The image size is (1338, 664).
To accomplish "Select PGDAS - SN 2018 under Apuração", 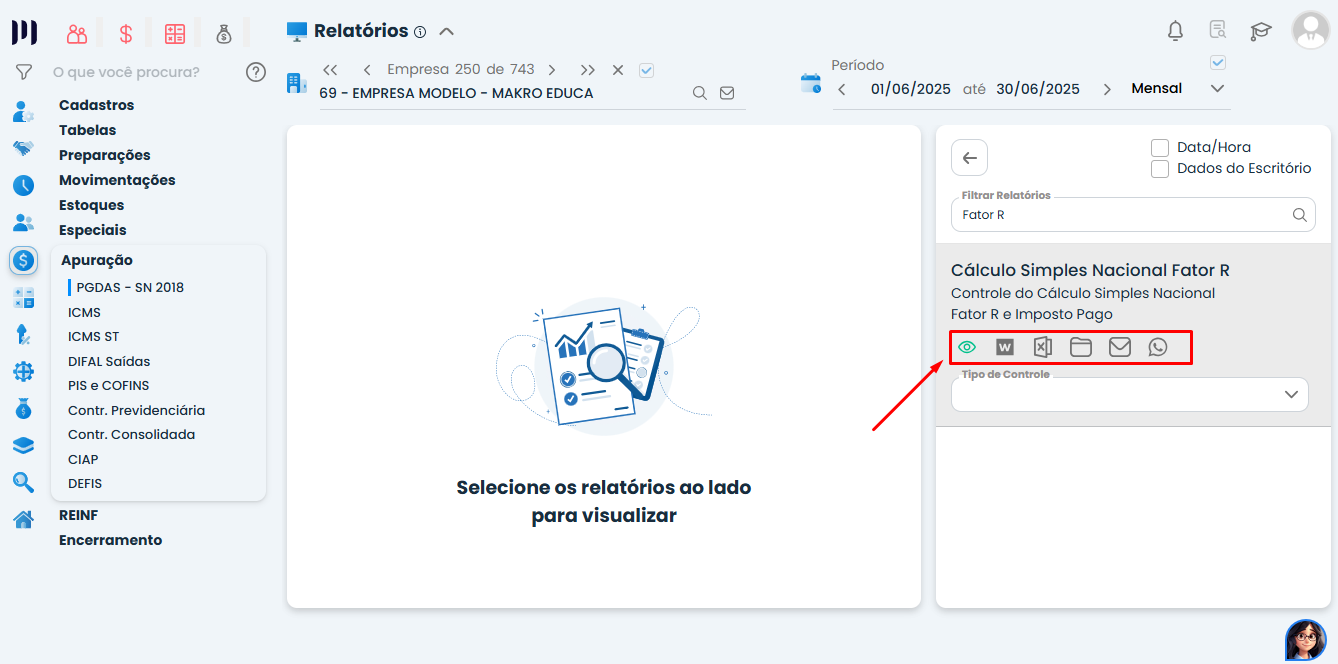I will [x=131, y=286].
